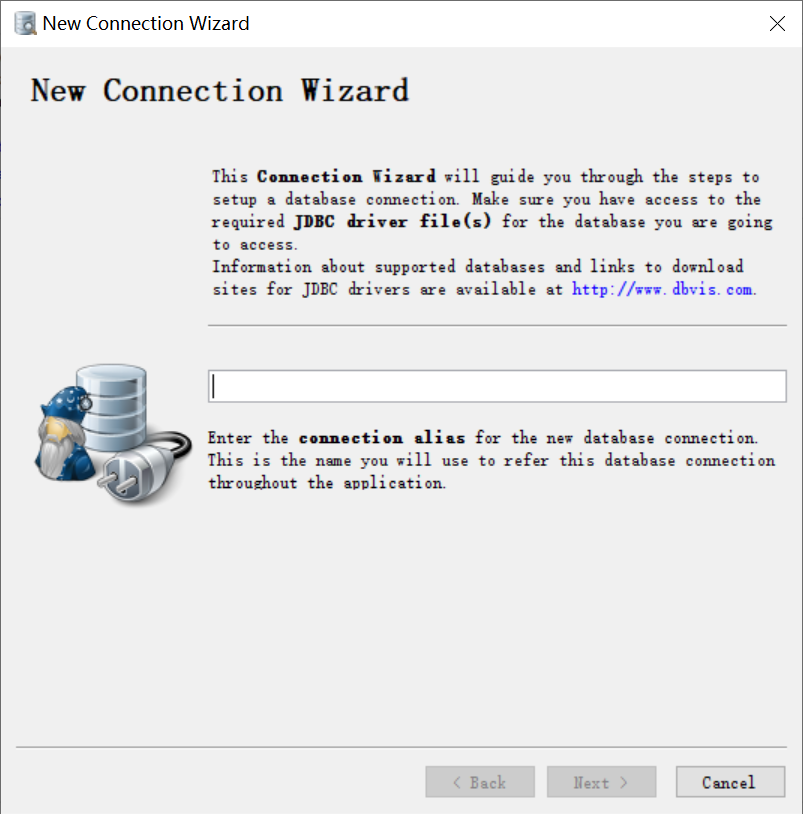Click the Next button
The height and width of the screenshot is (814, 803).
pyautogui.click(x=601, y=782)
